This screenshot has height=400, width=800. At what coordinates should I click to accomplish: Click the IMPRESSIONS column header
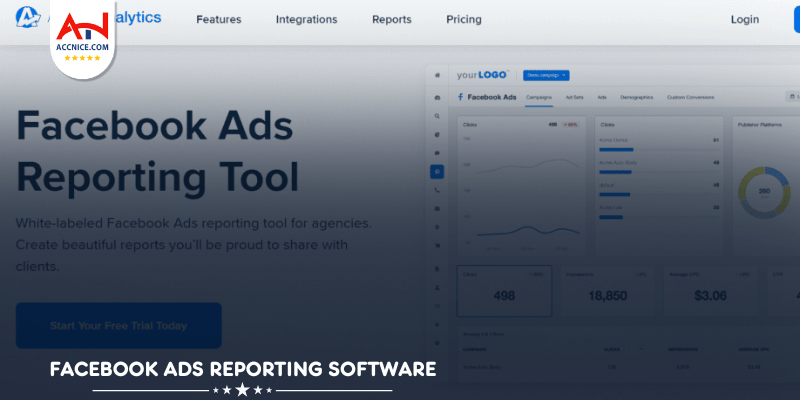point(683,349)
